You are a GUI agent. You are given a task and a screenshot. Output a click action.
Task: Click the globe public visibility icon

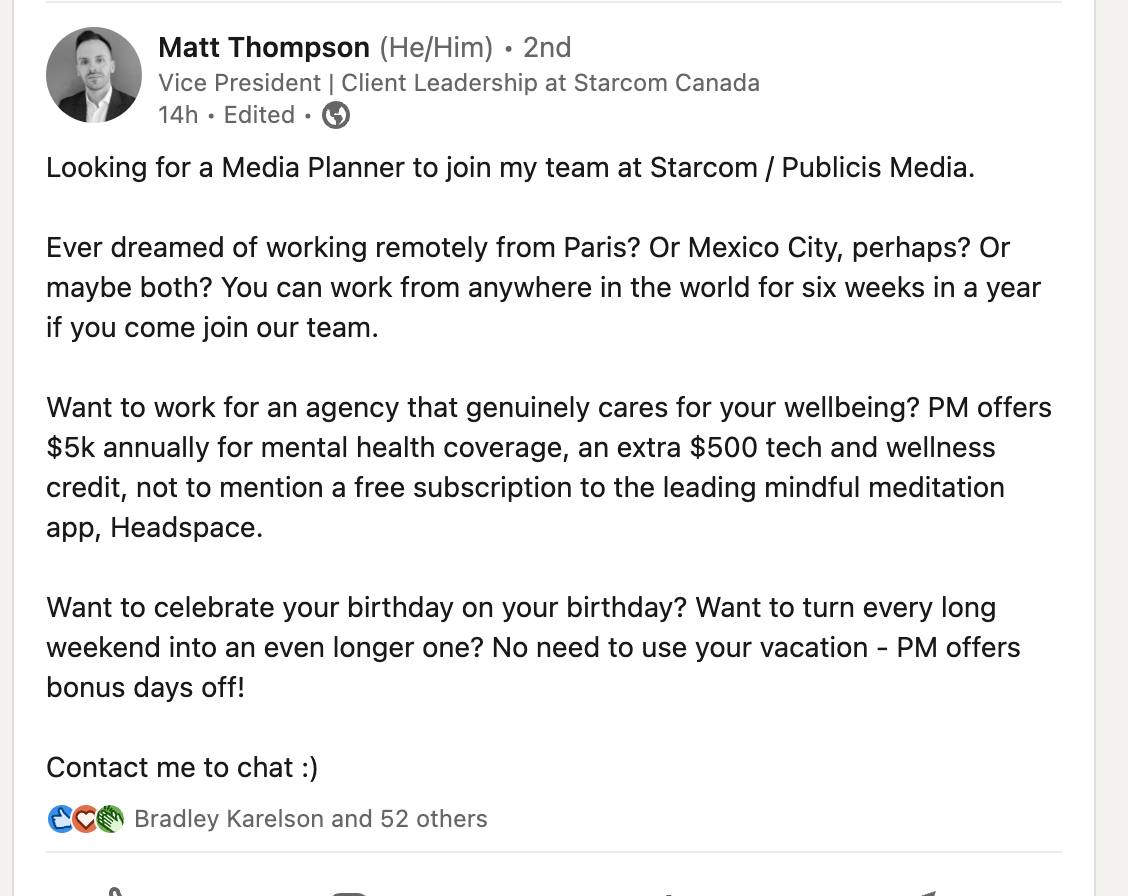point(336,116)
